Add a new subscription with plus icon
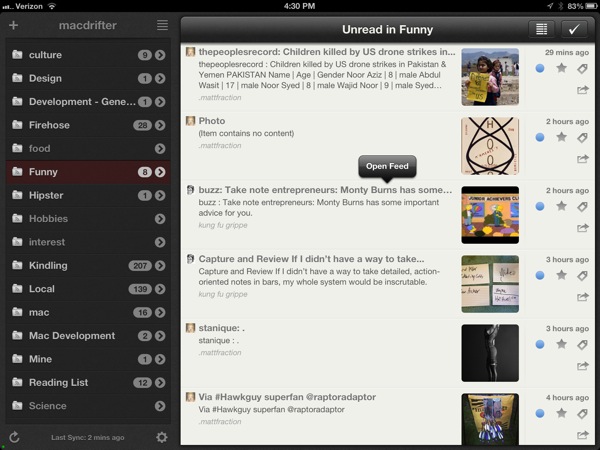The image size is (600, 450). [13, 25]
